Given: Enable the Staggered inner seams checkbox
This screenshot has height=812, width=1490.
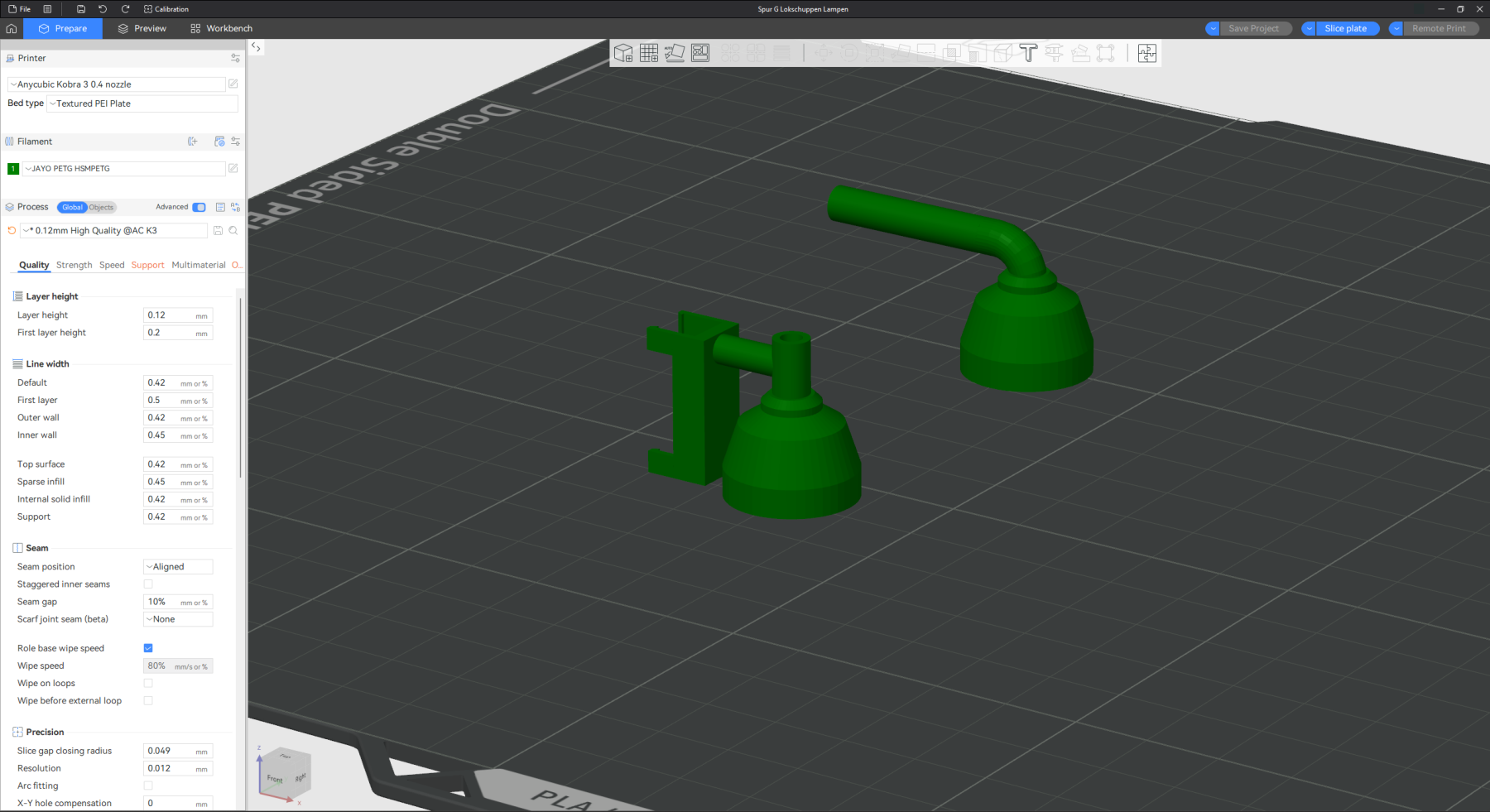Looking at the screenshot, I should tap(148, 584).
